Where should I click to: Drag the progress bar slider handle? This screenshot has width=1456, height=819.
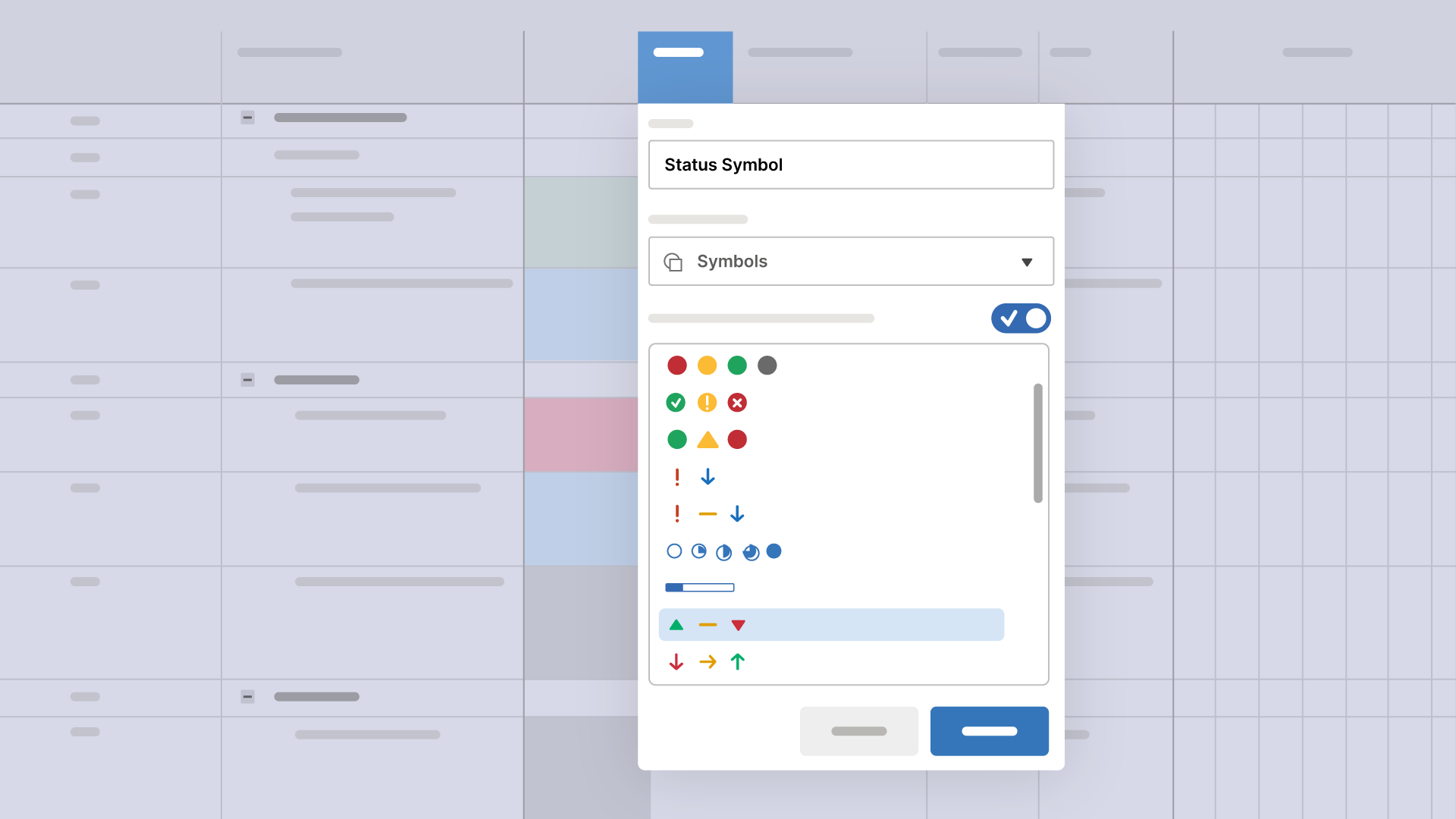coord(682,587)
